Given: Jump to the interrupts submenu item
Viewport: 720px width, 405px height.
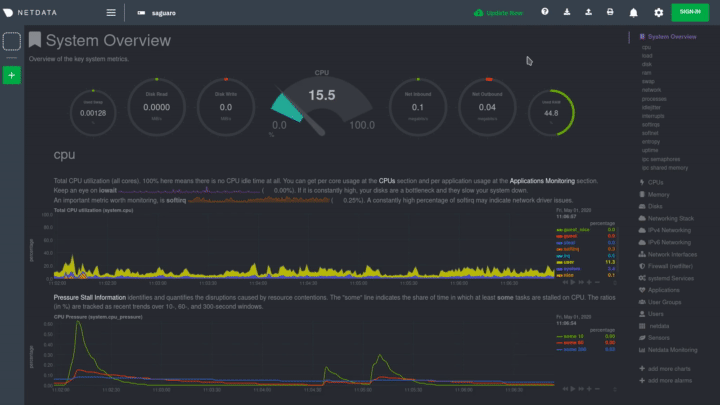Looking at the screenshot, I should point(653,116).
